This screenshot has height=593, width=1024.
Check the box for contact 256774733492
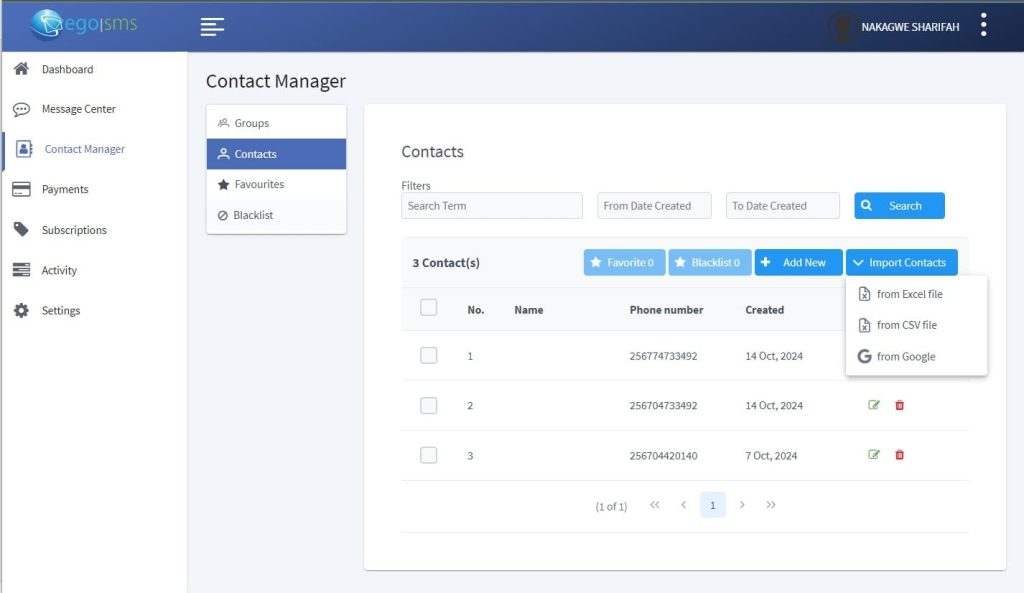[429, 355]
